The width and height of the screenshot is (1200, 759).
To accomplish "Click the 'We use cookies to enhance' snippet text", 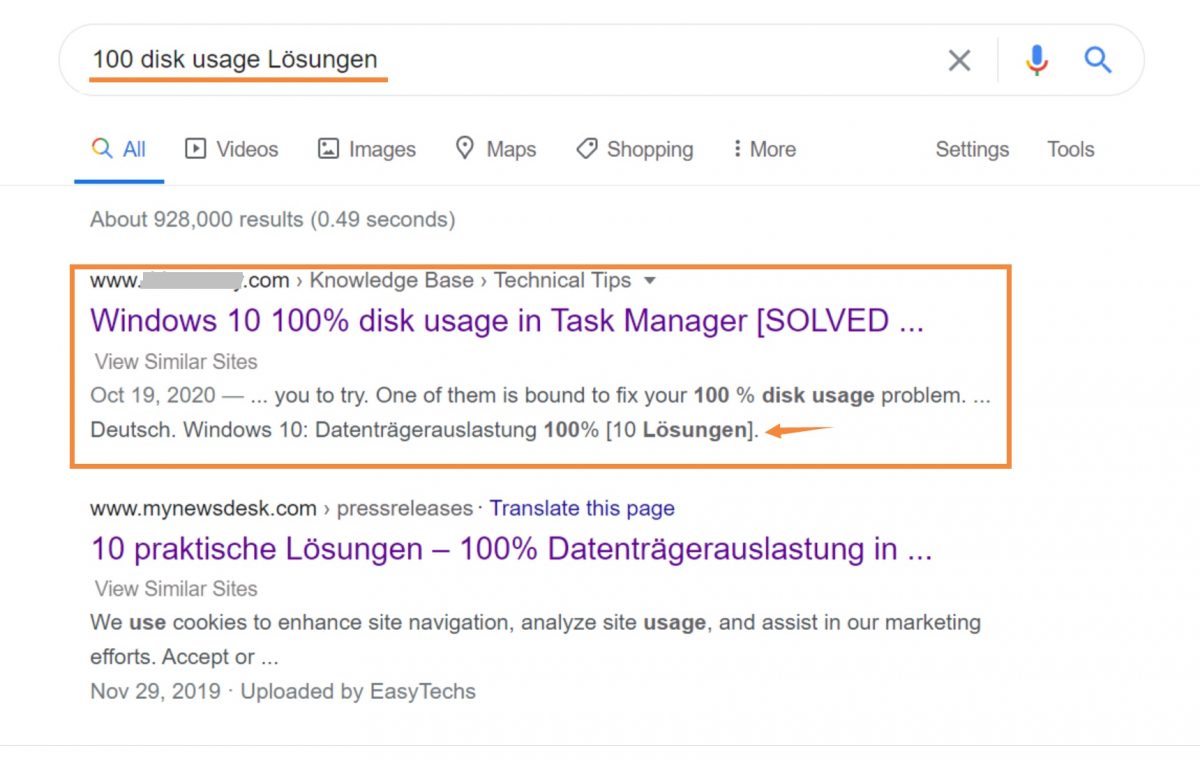I will pyautogui.click(x=535, y=640).
